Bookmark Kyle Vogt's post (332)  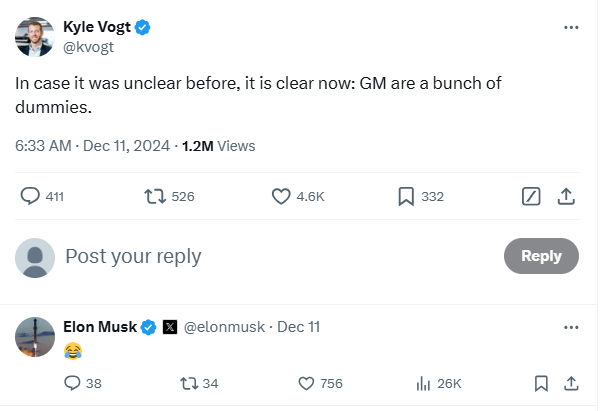point(406,197)
